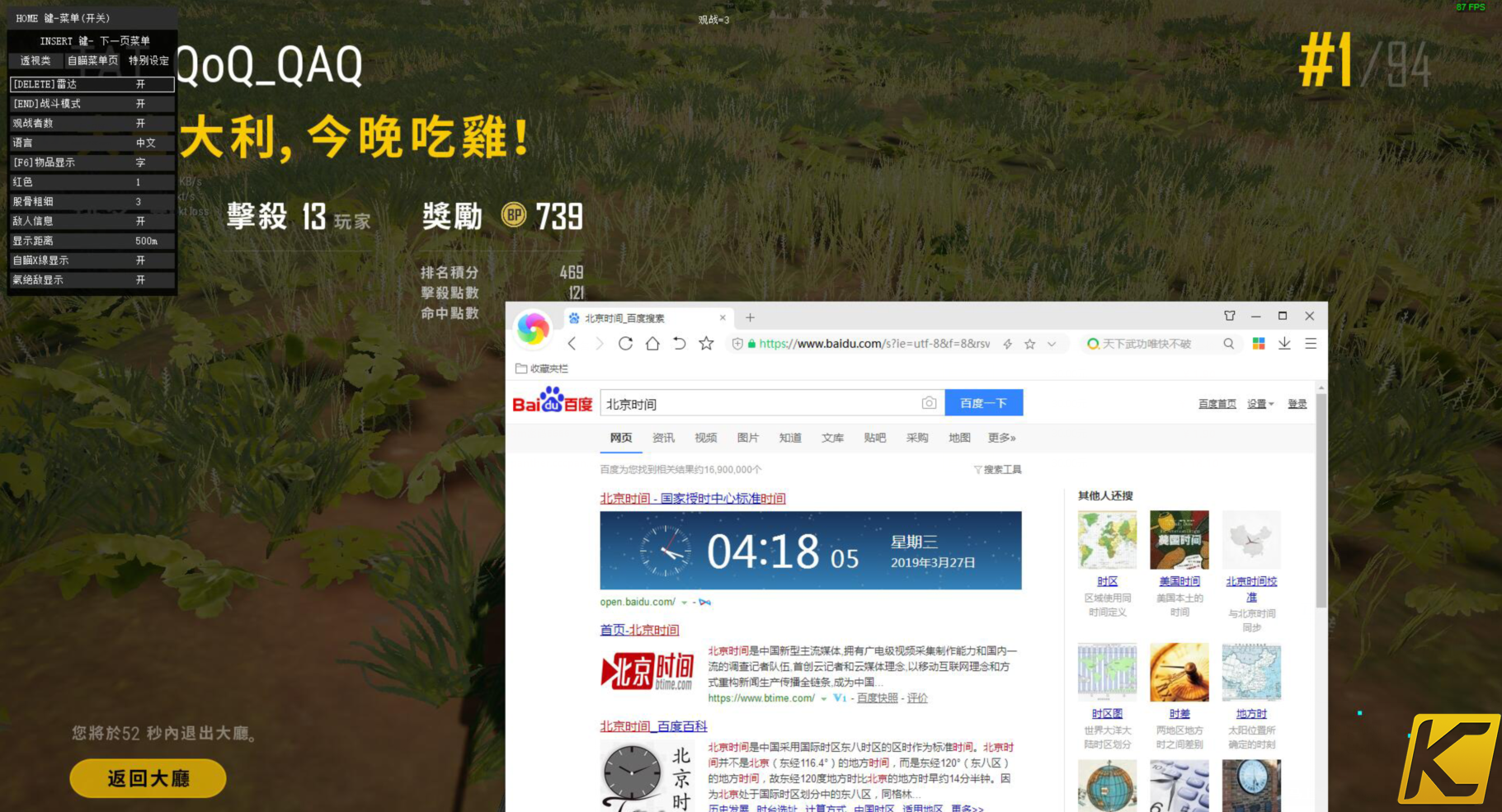Click the 登录 login link
This screenshot has height=812, width=1502.
point(1297,404)
